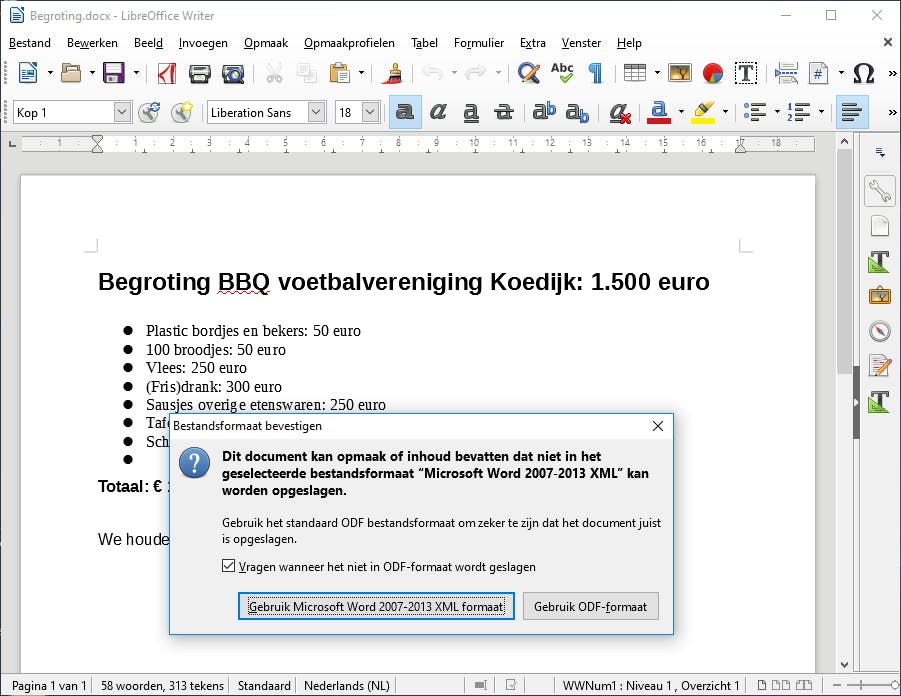The width and height of the screenshot is (901, 696).
Task: Click Gebruik ODF-formaat button
Action: click(x=590, y=606)
